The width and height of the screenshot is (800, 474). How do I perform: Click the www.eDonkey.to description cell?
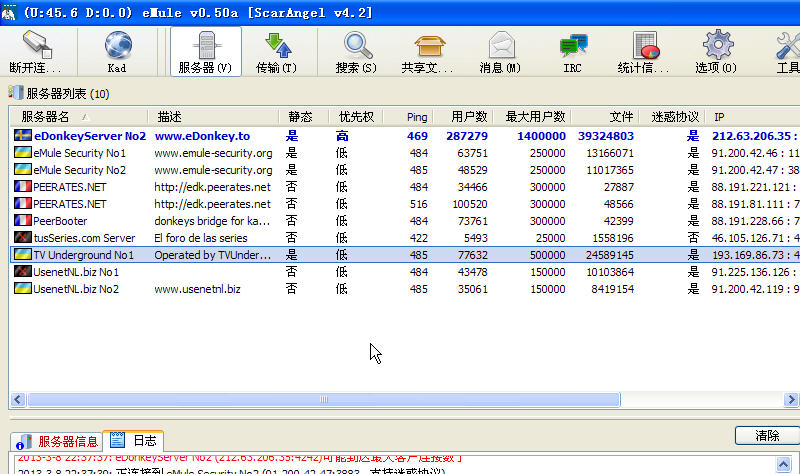202,136
